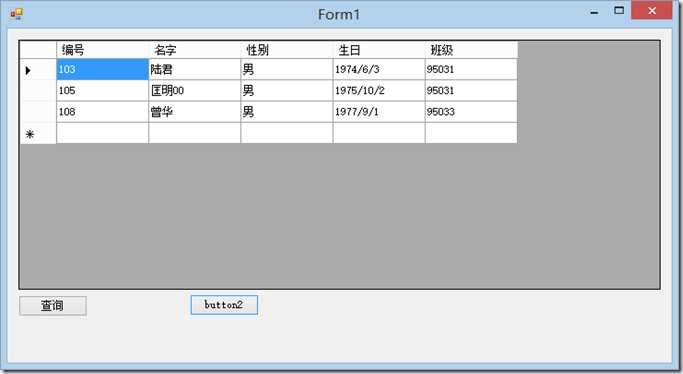683x374 pixels.
Task: Select cell with ID 103
Action: 102,69
